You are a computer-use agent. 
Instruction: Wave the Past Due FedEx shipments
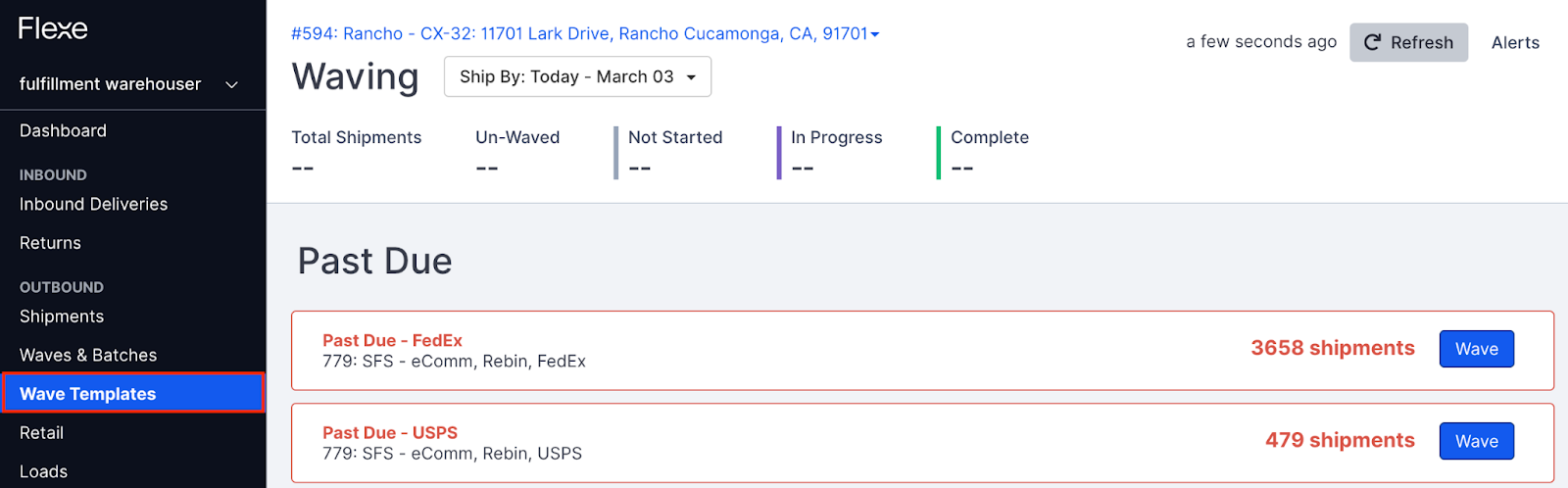(x=1476, y=349)
